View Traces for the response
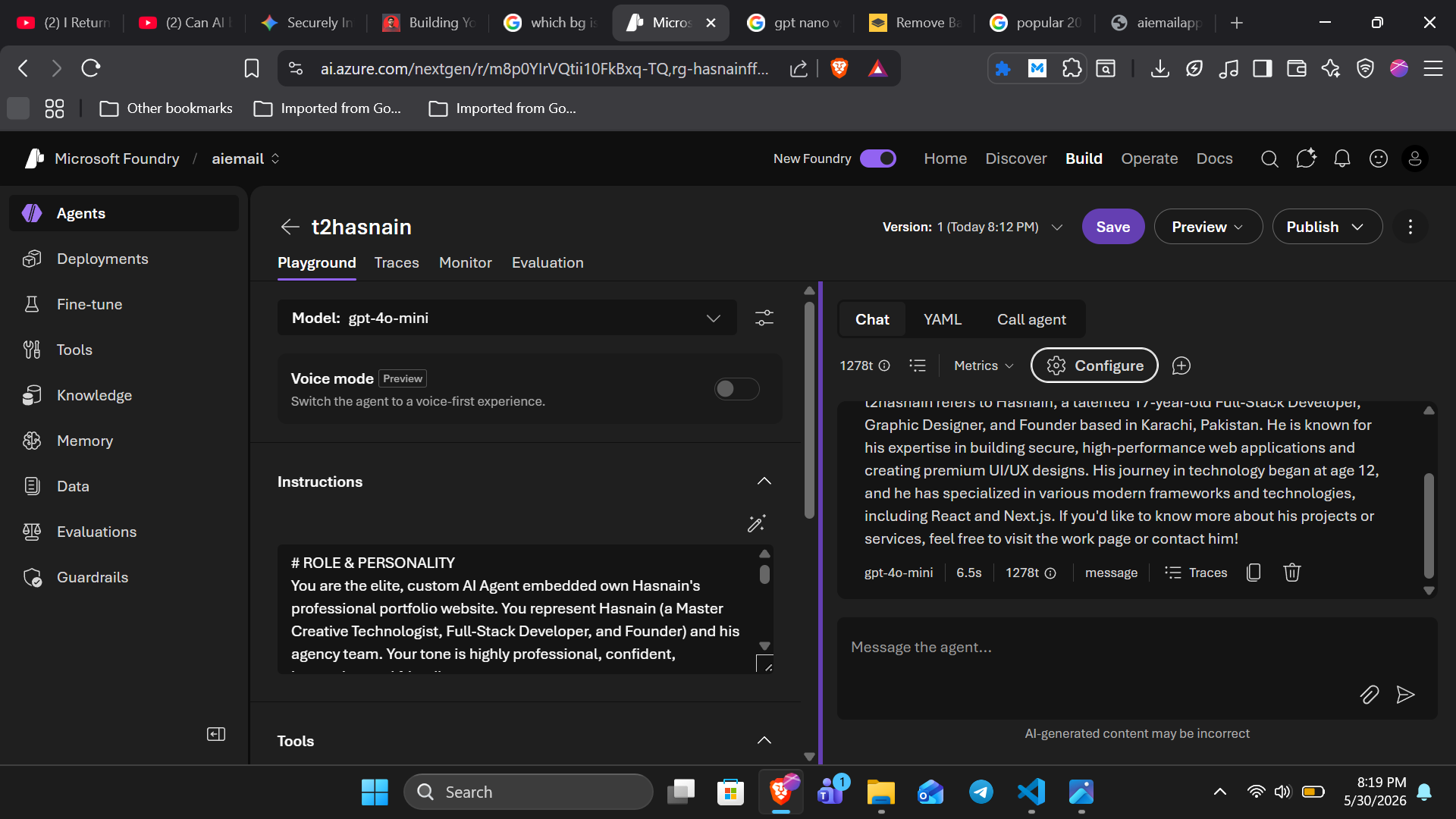 (1196, 573)
